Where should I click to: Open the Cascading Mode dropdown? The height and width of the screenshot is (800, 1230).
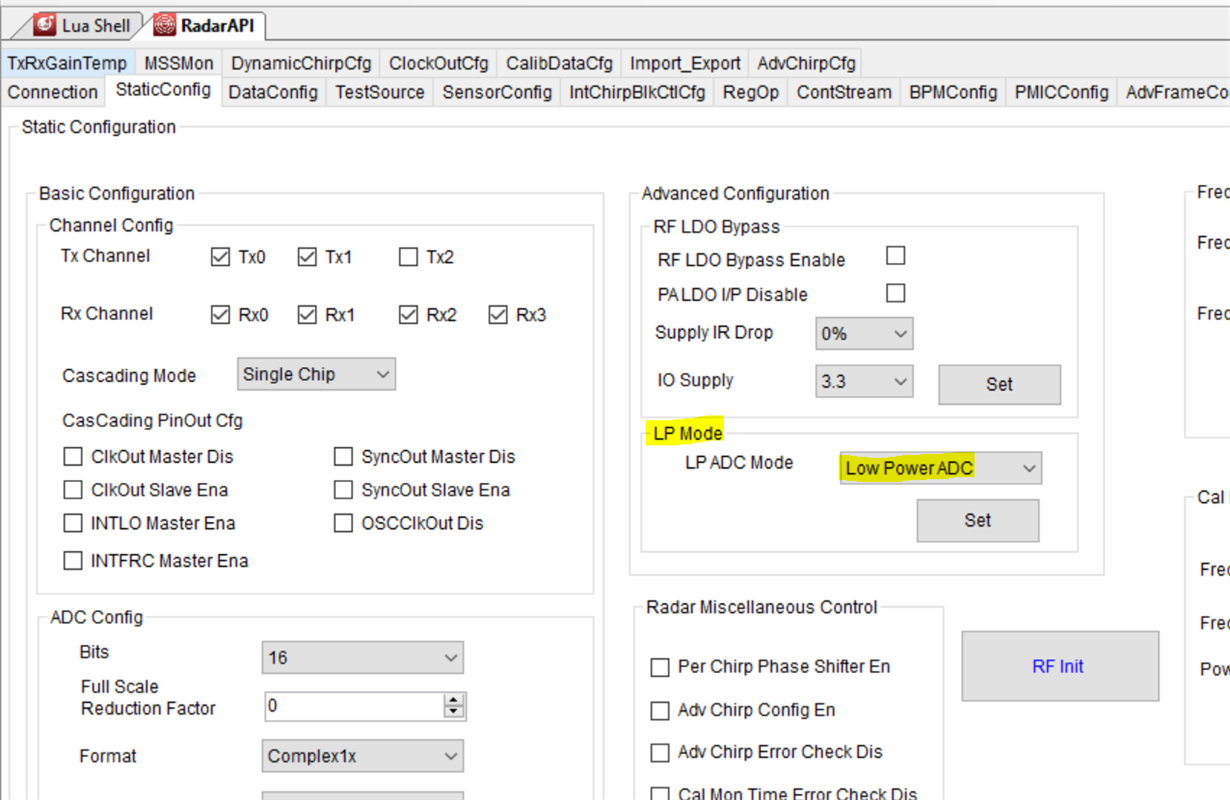317,375
